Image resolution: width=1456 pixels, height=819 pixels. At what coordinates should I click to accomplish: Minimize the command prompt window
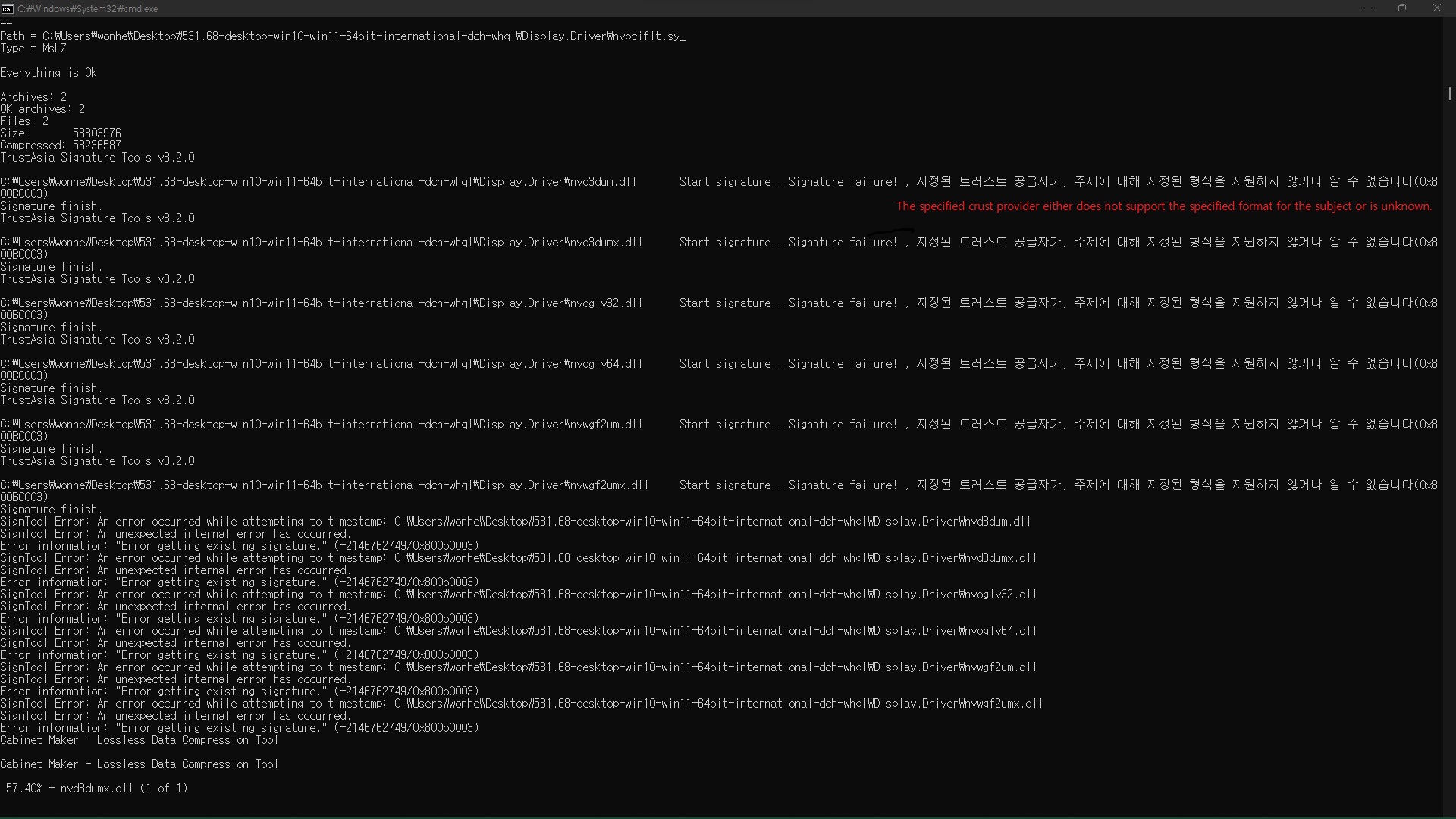point(1368,8)
